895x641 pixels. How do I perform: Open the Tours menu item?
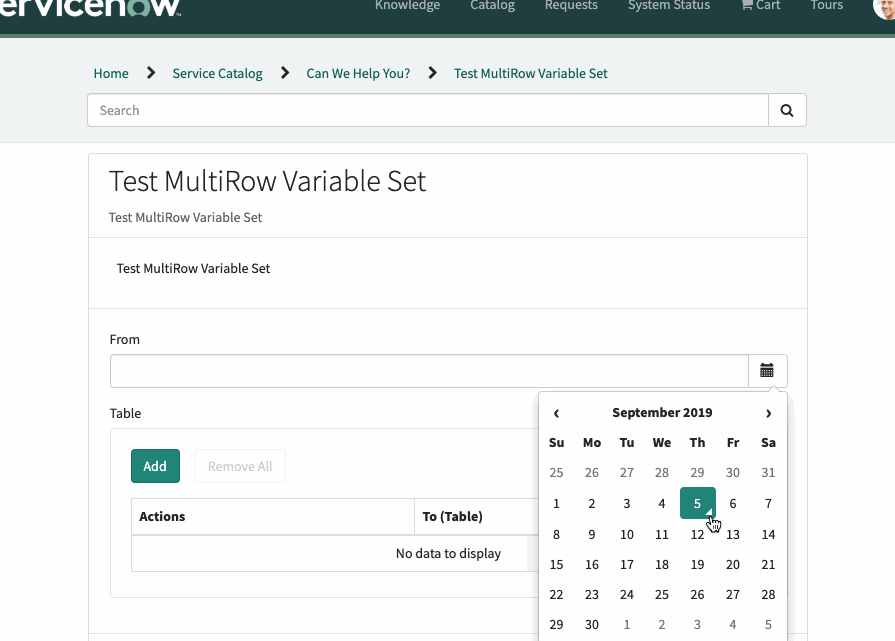pos(826,6)
